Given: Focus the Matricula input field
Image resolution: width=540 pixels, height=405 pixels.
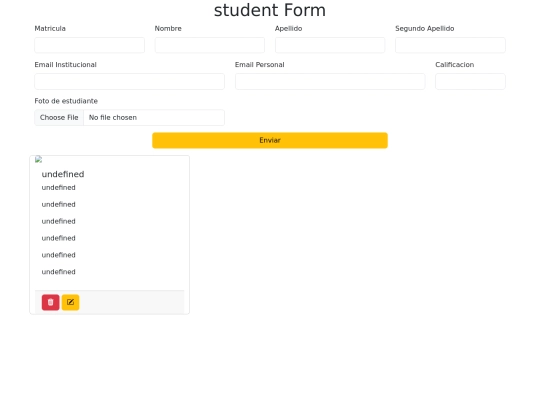Looking at the screenshot, I should click(90, 45).
